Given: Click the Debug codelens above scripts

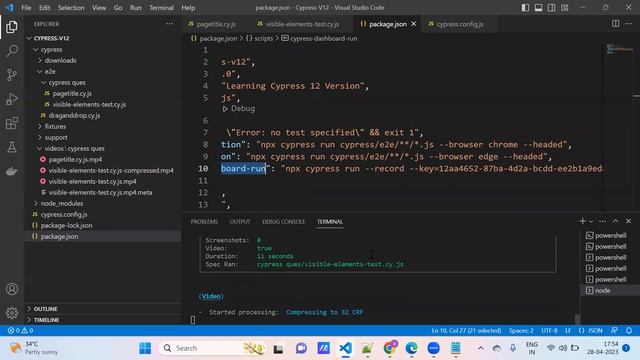Looking at the screenshot, I should [239, 109].
